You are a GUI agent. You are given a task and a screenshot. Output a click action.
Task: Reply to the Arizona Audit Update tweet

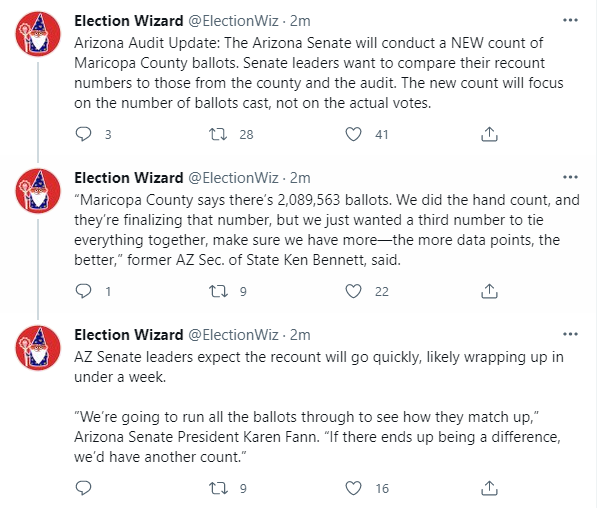coord(83,134)
